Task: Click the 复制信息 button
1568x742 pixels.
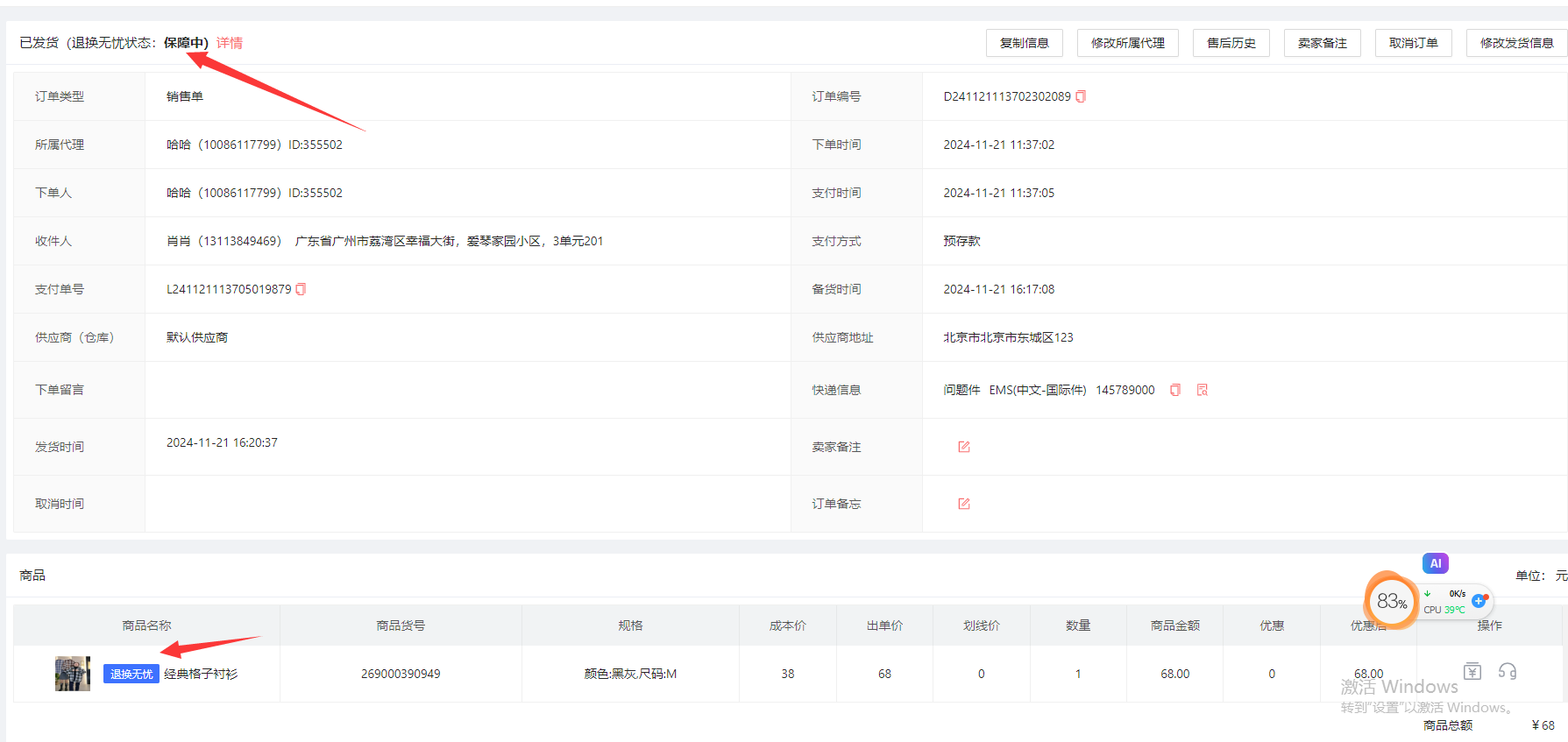Action: pos(1024,43)
